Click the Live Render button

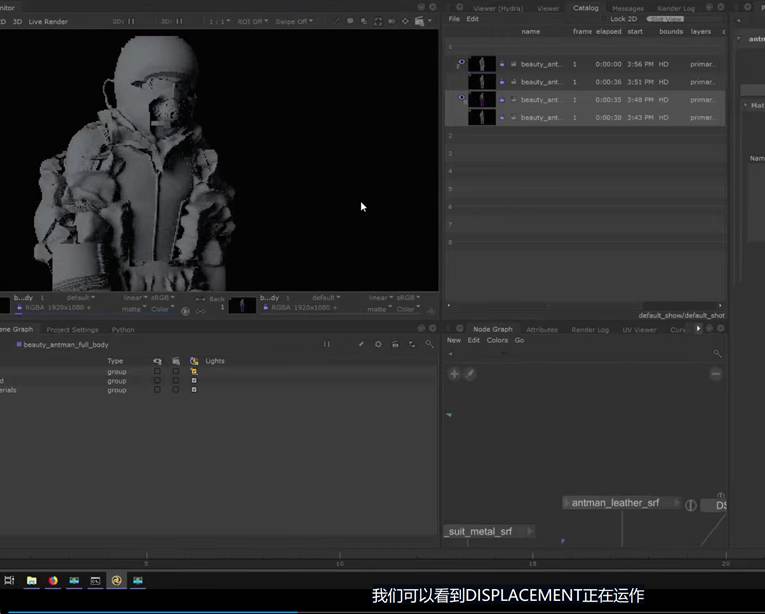[x=49, y=21]
